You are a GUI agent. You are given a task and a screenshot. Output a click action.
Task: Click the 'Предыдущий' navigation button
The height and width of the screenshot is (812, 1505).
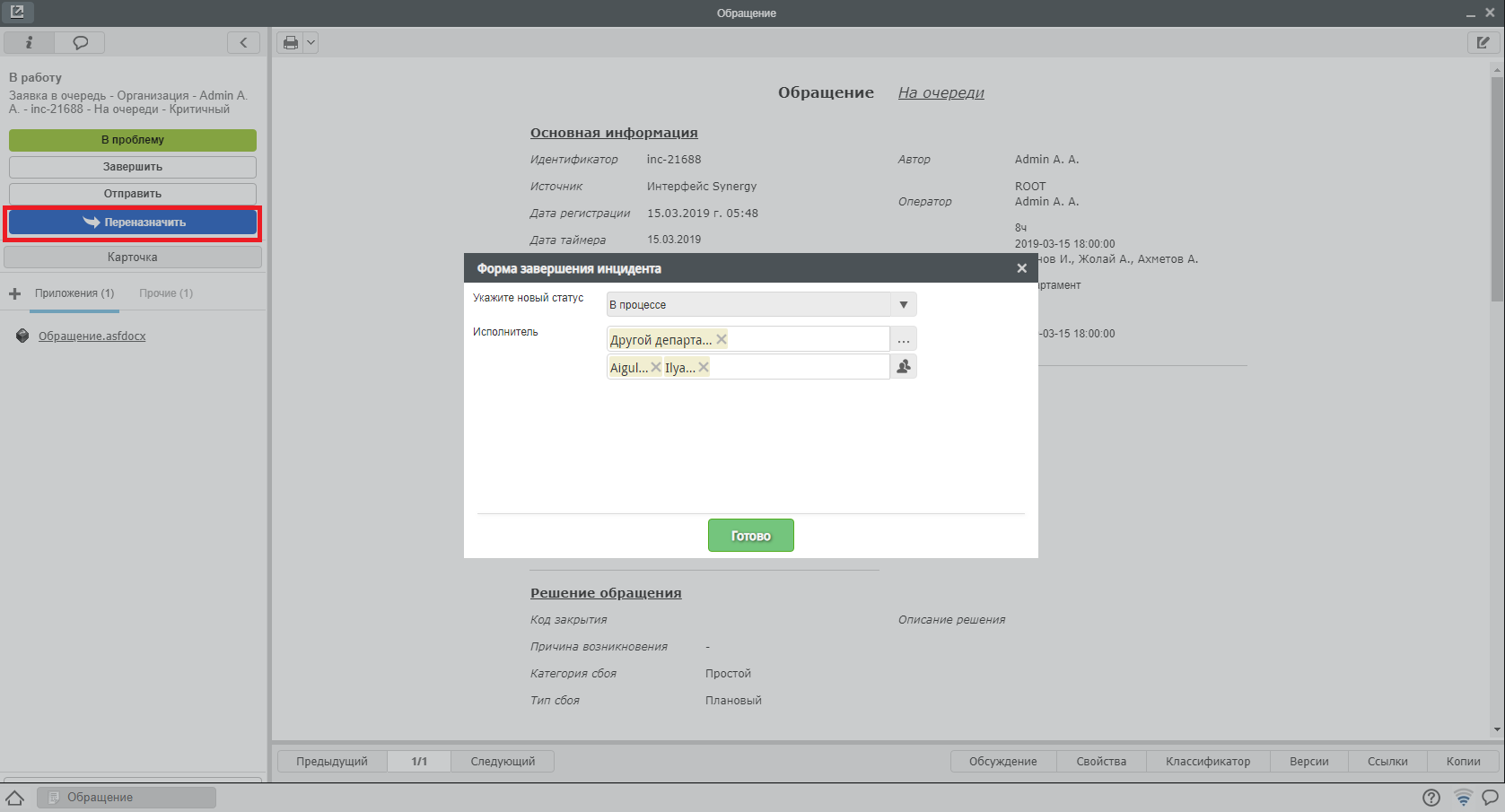332,762
